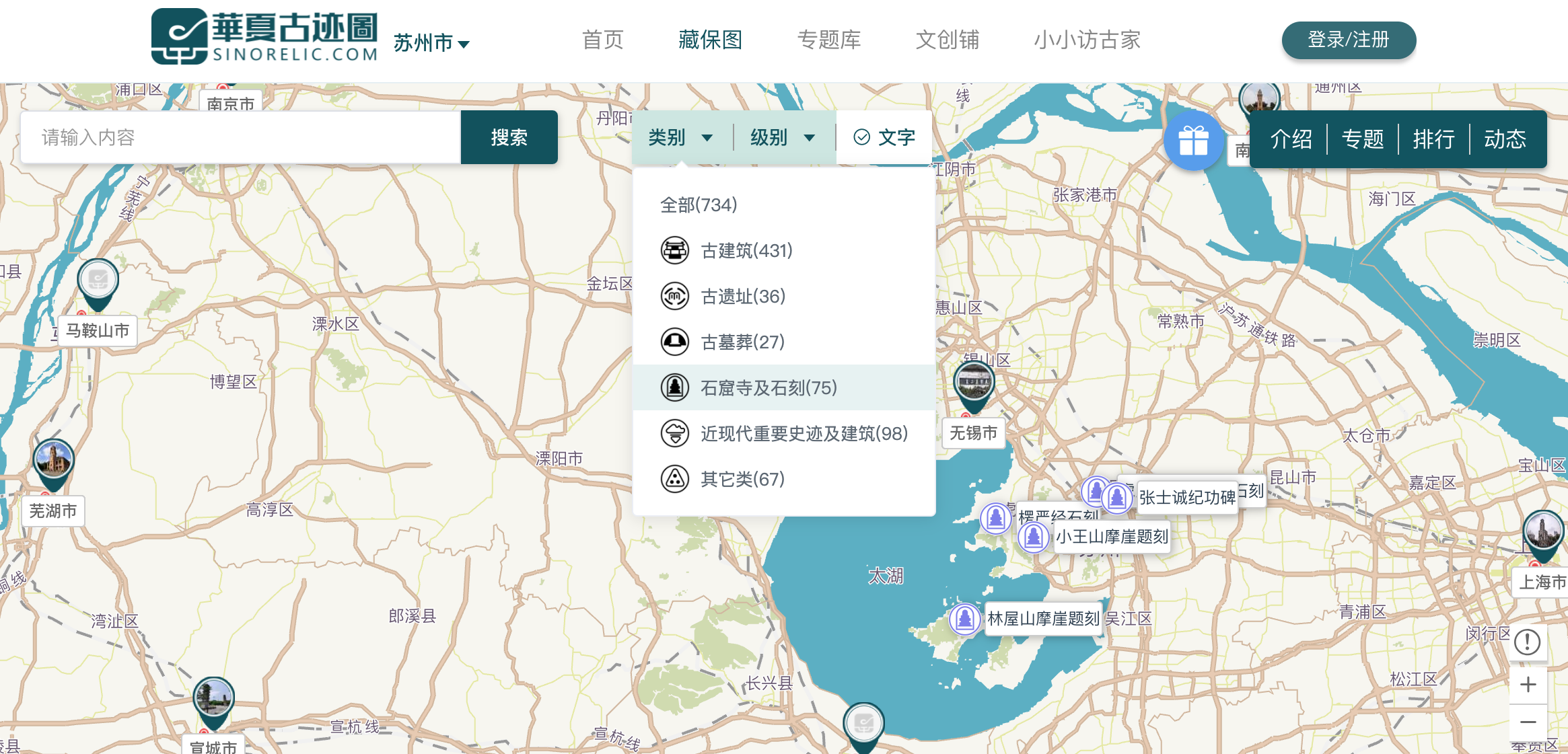Focus the 请输入内容 search input field
The width and height of the screenshot is (1568, 754).
[240, 138]
